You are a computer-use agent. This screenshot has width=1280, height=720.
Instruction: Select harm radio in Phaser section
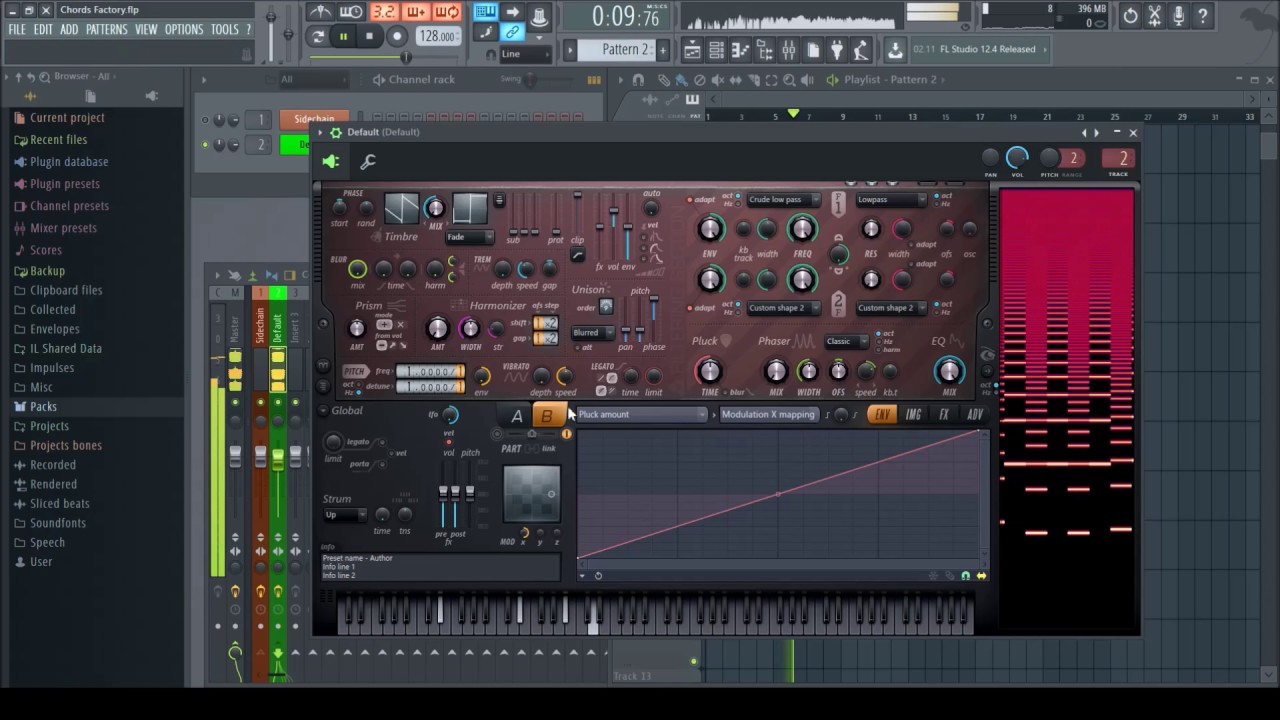(x=878, y=351)
